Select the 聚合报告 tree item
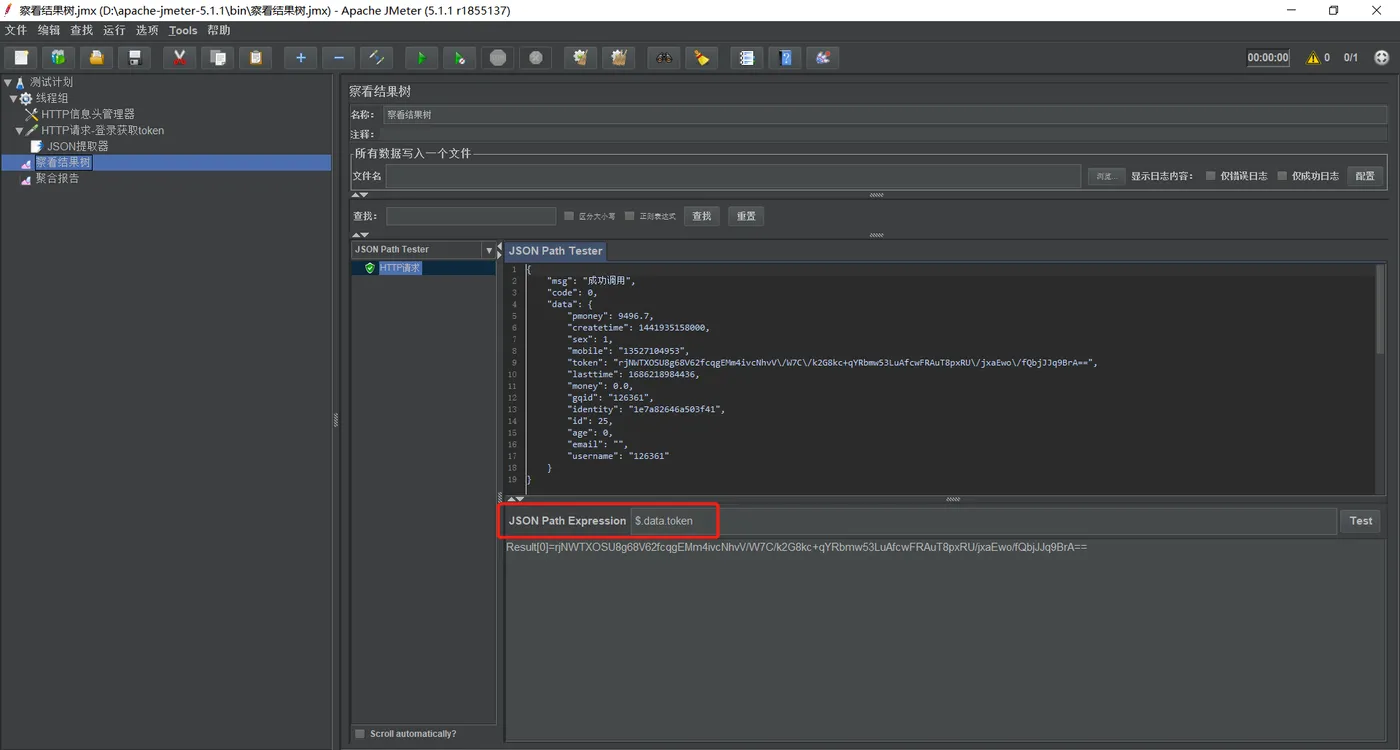Image resolution: width=1400 pixels, height=750 pixels. tap(57, 179)
